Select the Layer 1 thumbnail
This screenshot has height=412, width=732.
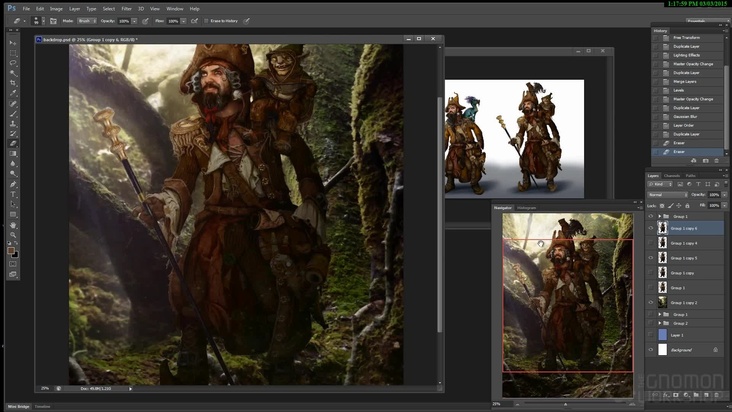click(x=661, y=336)
